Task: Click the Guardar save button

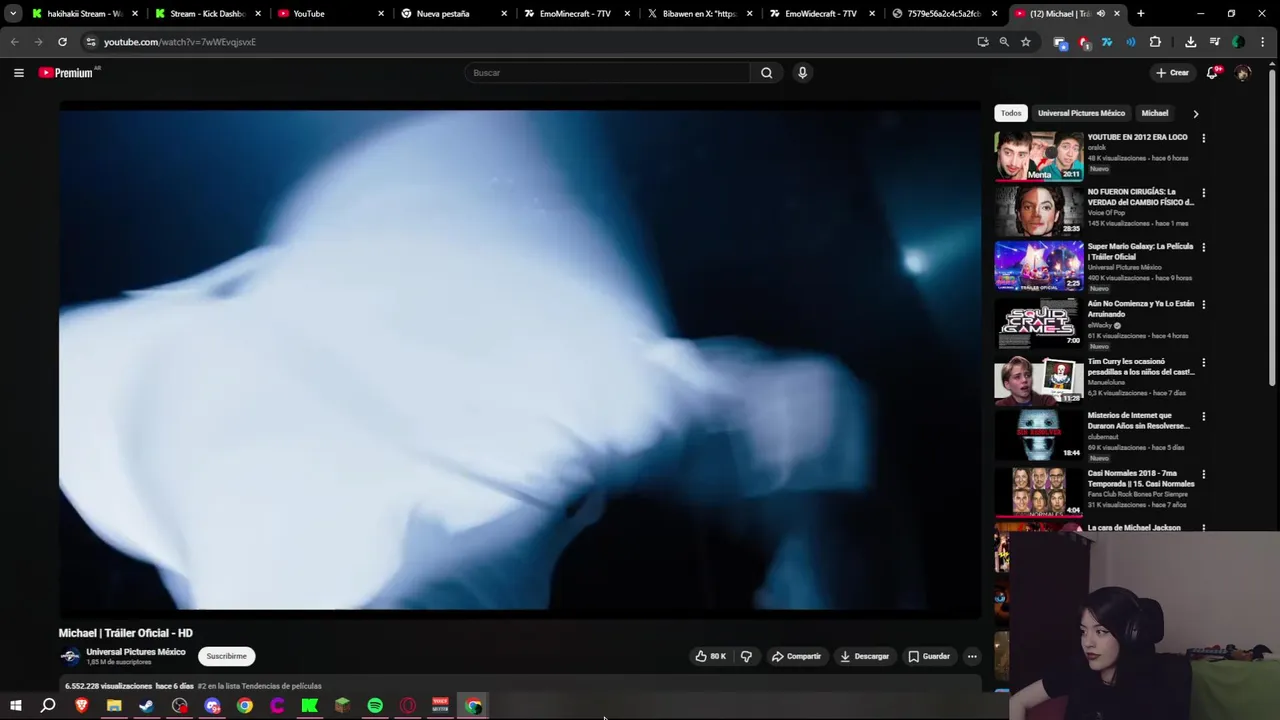Action: (929, 656)
